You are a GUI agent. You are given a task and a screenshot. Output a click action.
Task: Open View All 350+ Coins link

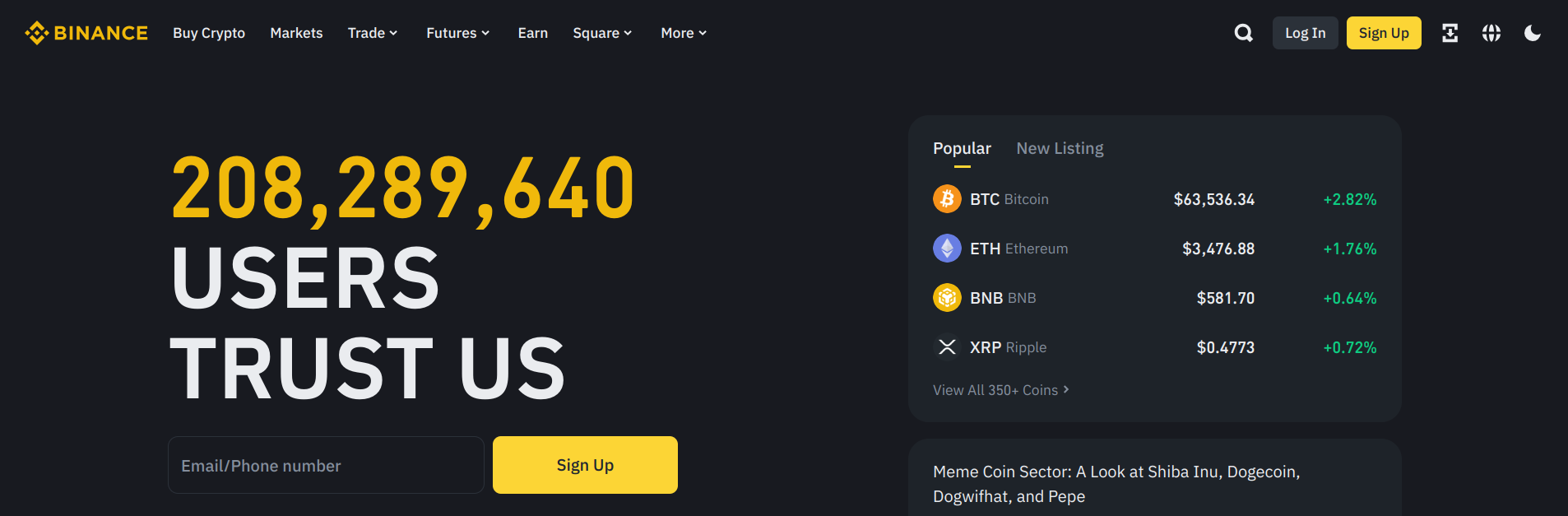[x=1000, y=390]
